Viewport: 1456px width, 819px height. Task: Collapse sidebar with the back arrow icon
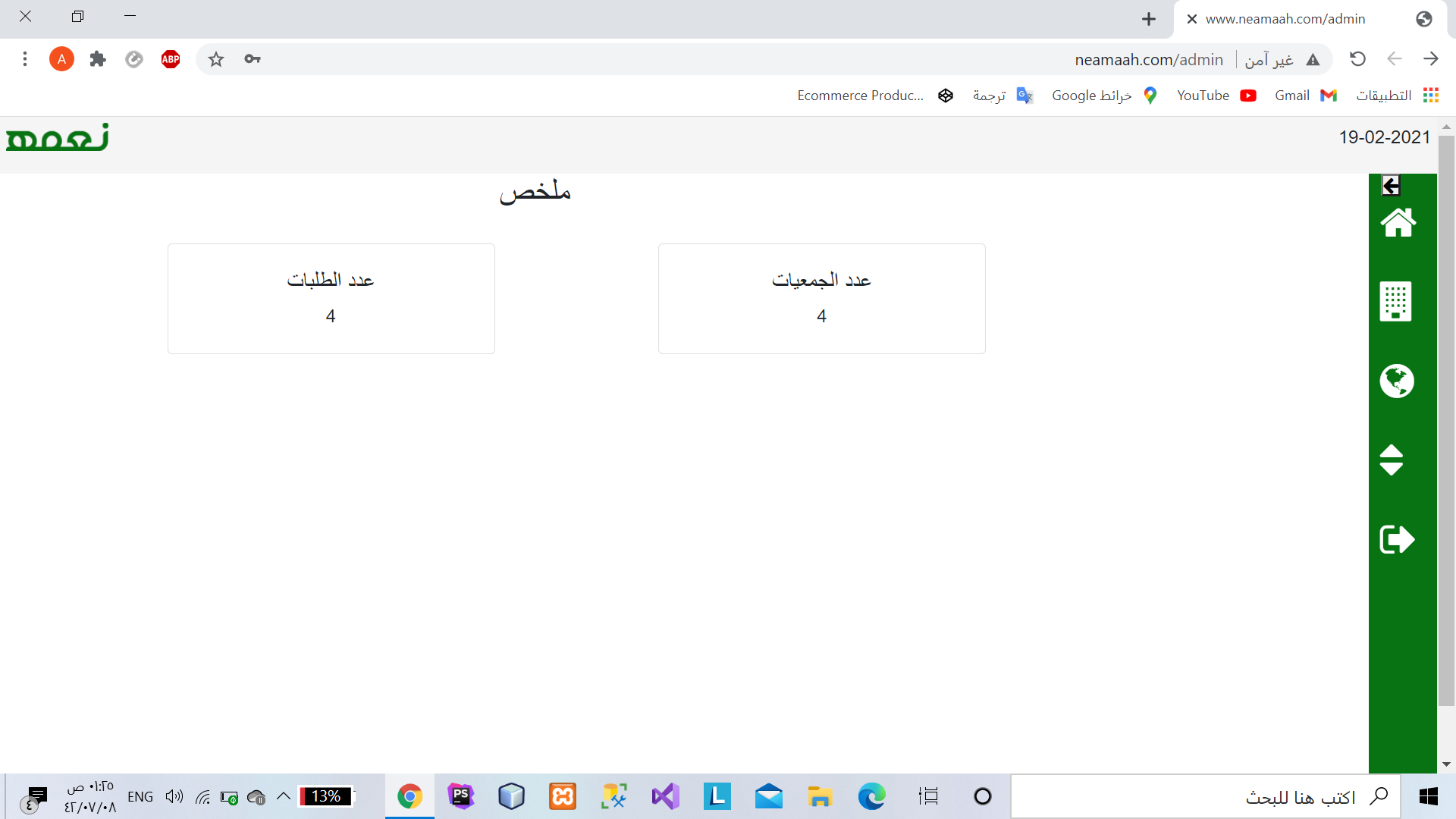[x=1391, y=186]
